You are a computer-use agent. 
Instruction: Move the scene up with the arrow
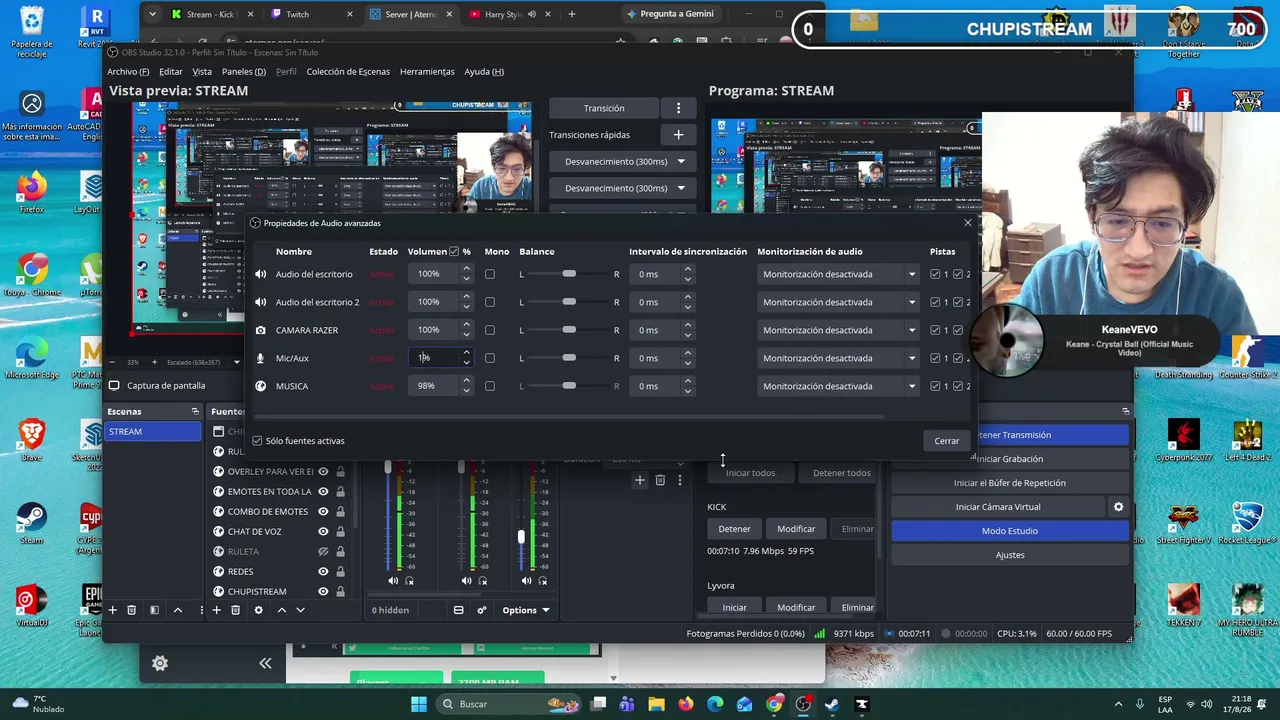(178, 610)
